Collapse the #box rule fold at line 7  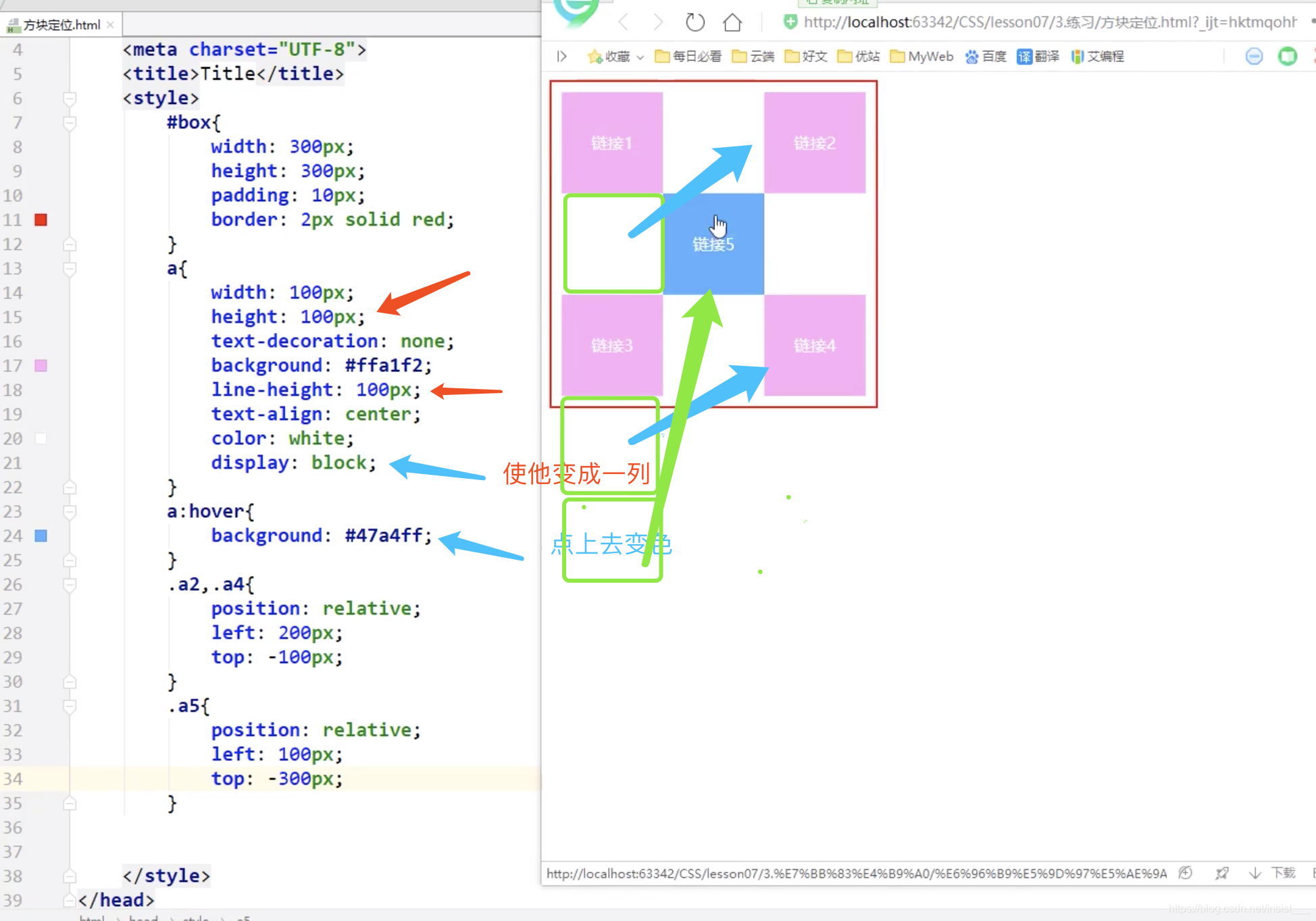[70, 123]
